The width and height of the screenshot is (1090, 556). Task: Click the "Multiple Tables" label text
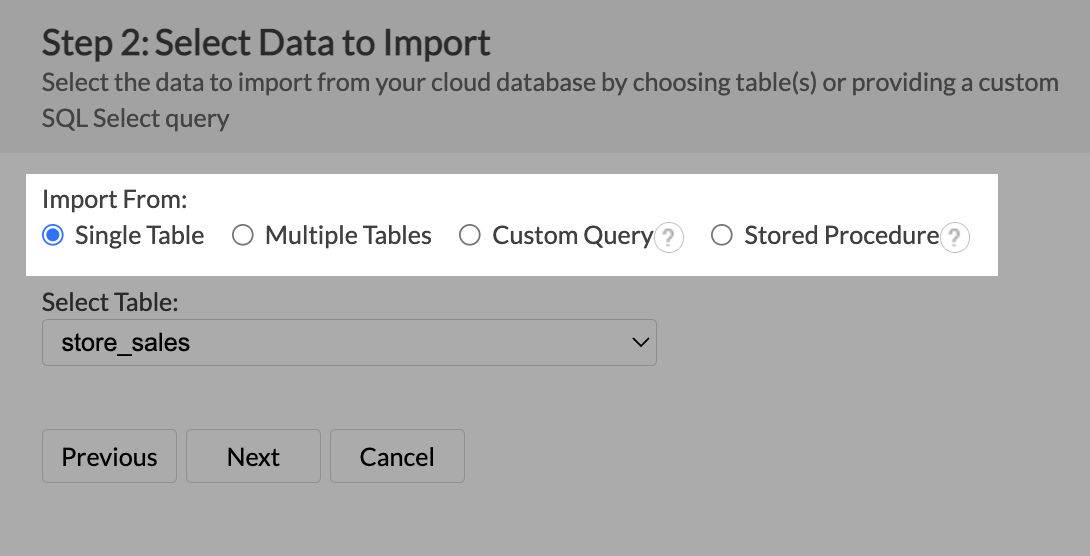pyautogui.click(x=348, y=235)
